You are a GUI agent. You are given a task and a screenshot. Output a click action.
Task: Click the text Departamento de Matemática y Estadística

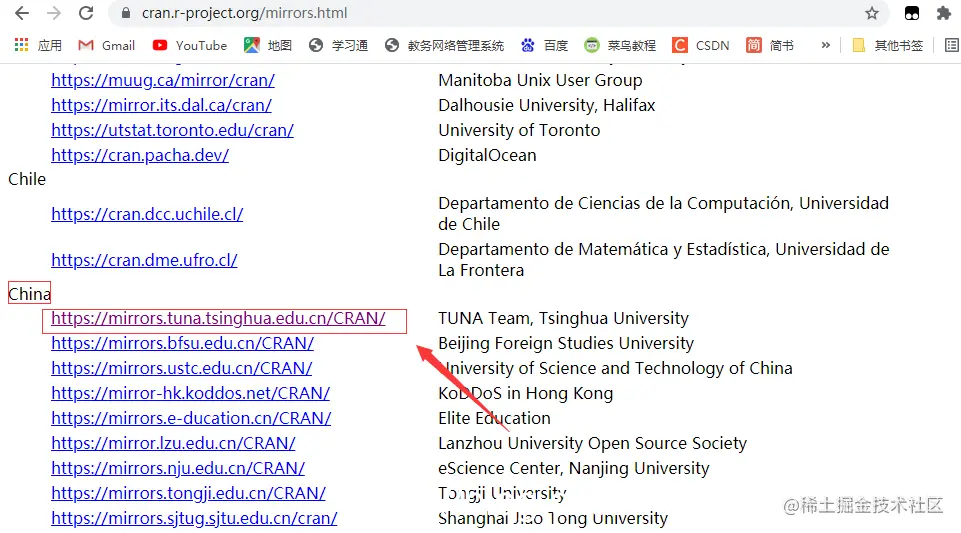(604, 249)
